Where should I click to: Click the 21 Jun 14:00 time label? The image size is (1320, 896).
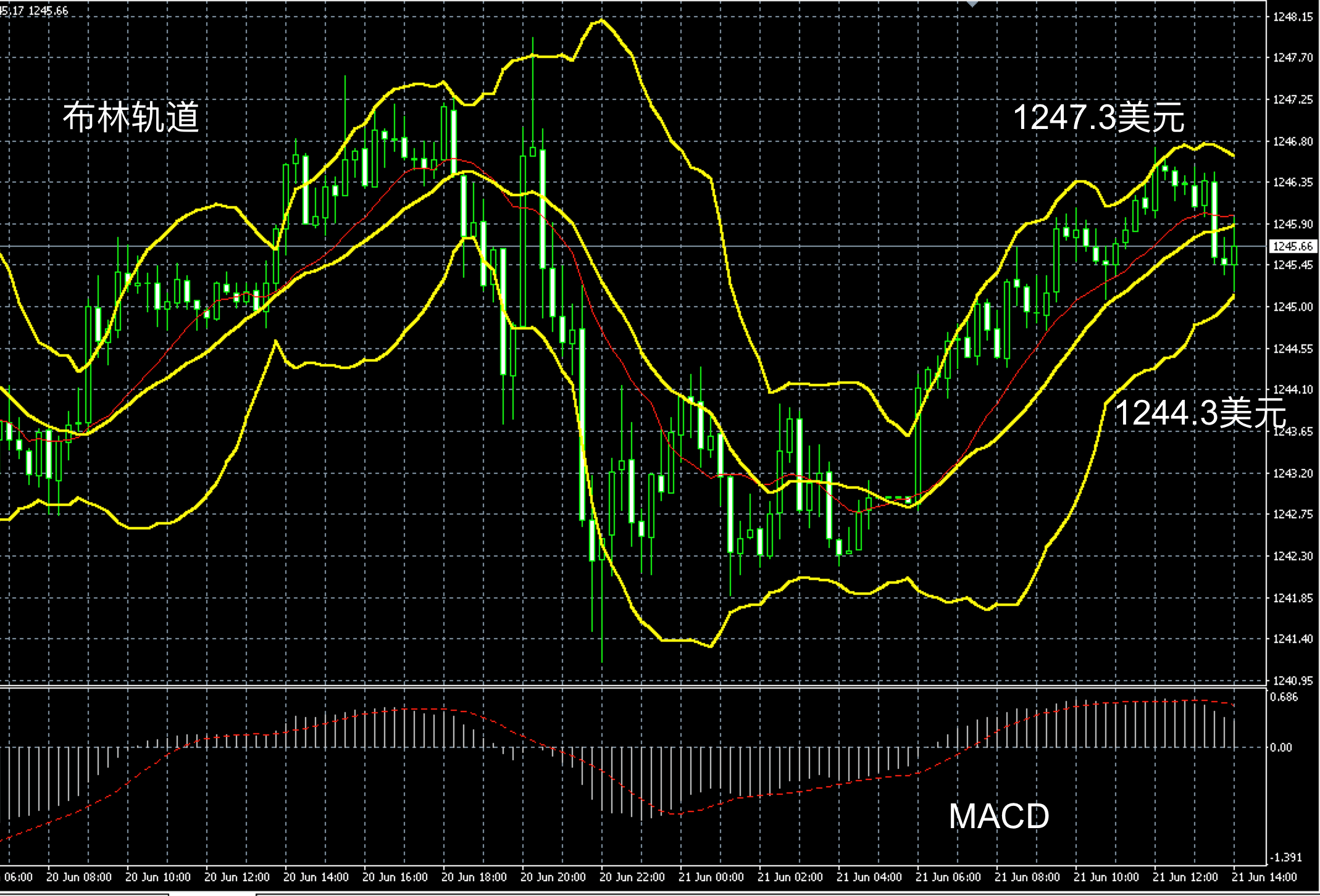[1264, 877]
